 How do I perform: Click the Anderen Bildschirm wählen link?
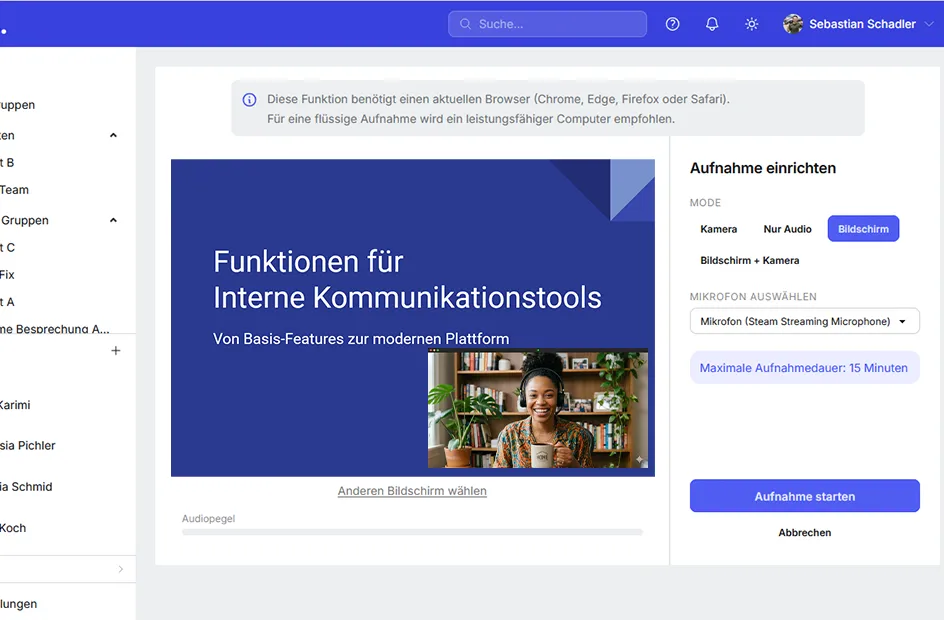pyautogui.click(x=412, y=491)
